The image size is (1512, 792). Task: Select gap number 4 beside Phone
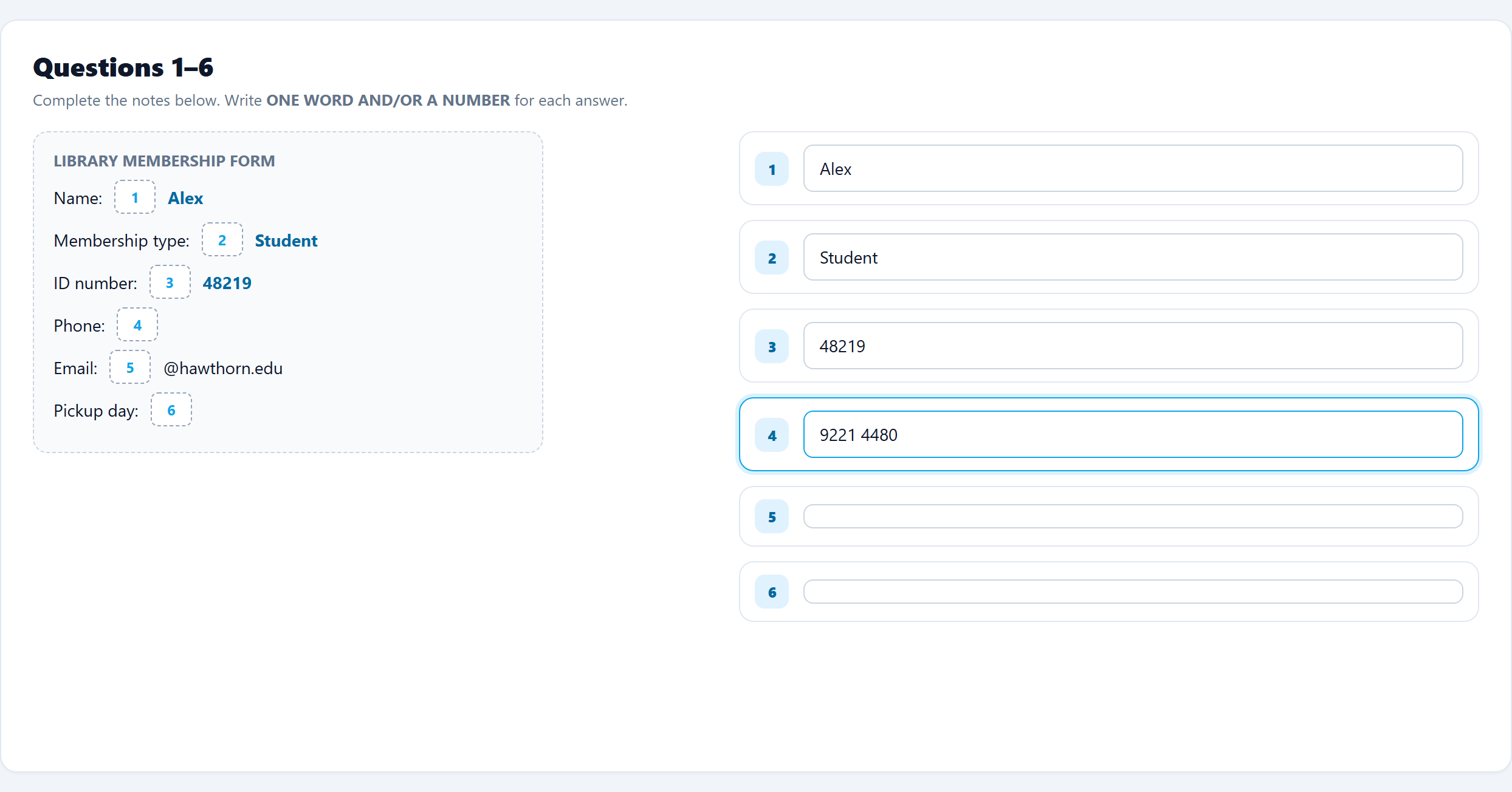[x=137, y=324]
